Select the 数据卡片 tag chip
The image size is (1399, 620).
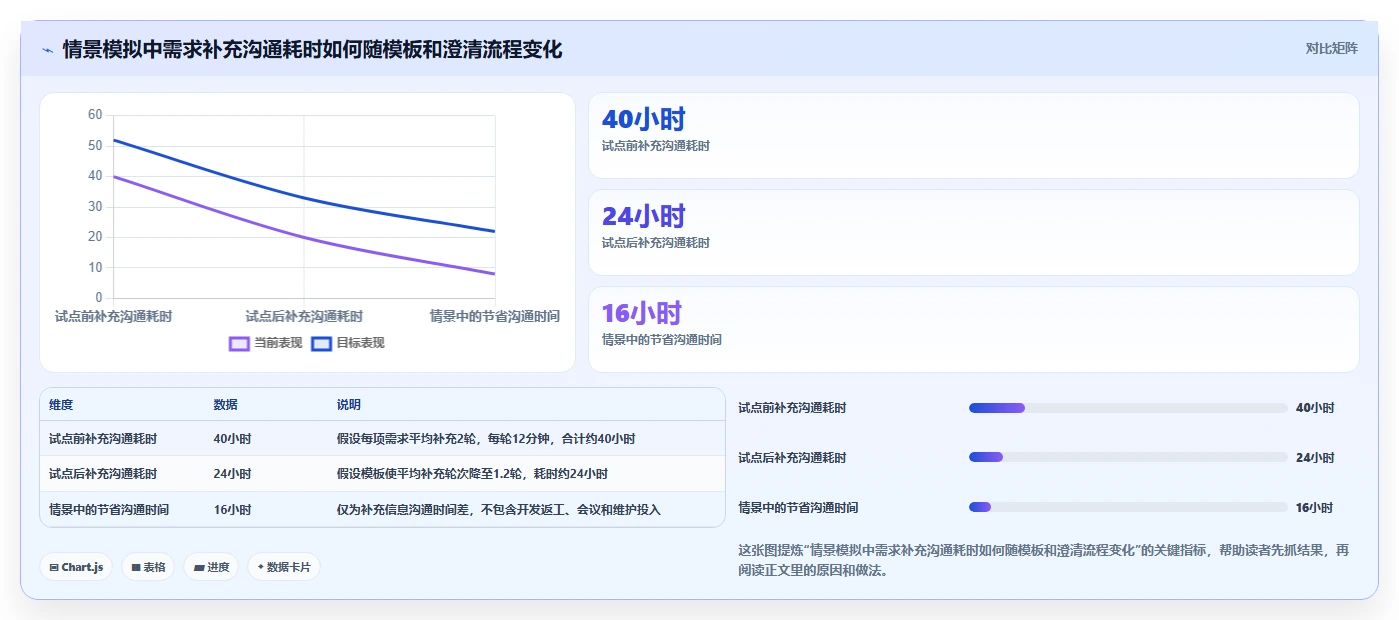(x=284, y=567)
